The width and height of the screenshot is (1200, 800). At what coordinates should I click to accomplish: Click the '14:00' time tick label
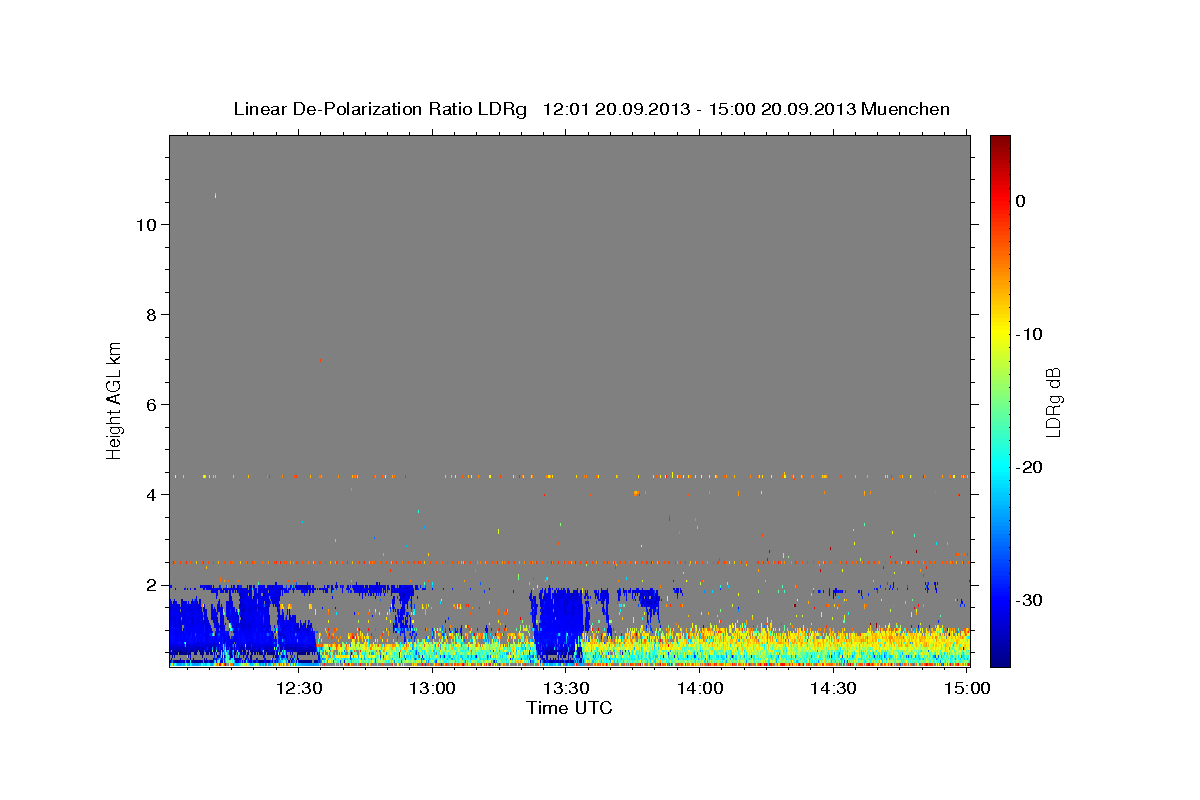(x=700, y=688)
